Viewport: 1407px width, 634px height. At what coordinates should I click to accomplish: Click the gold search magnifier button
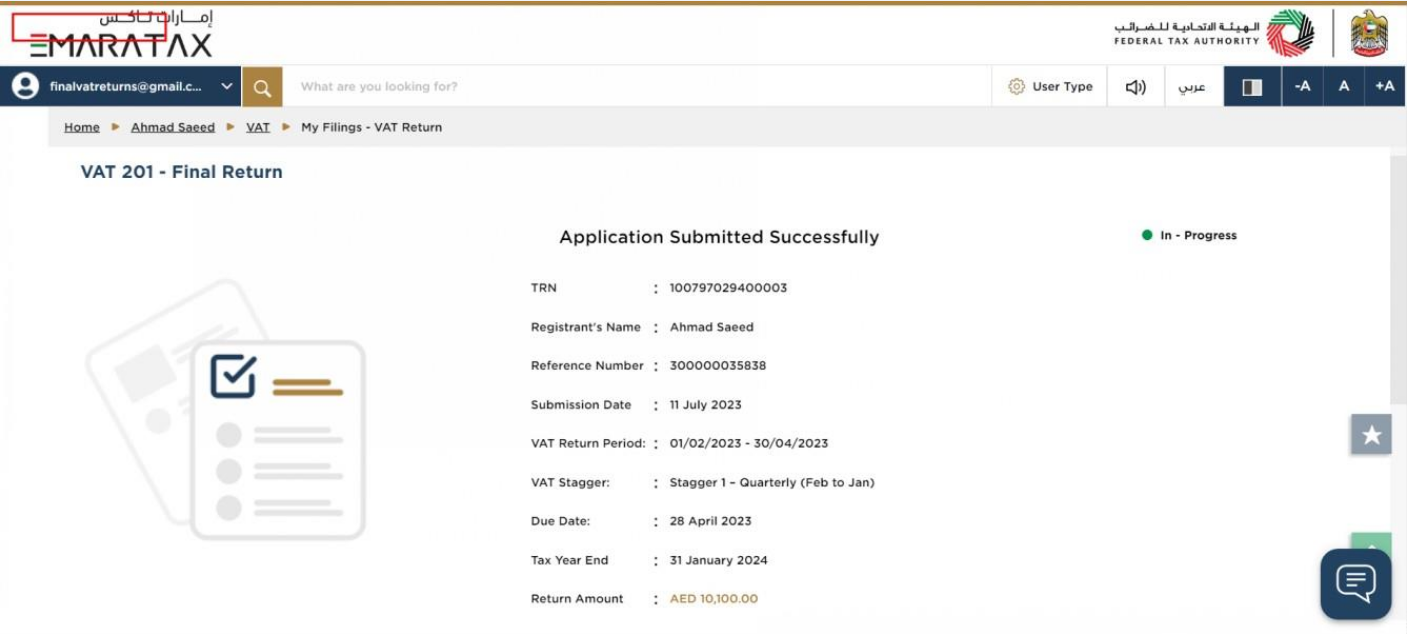coord(262,87)
